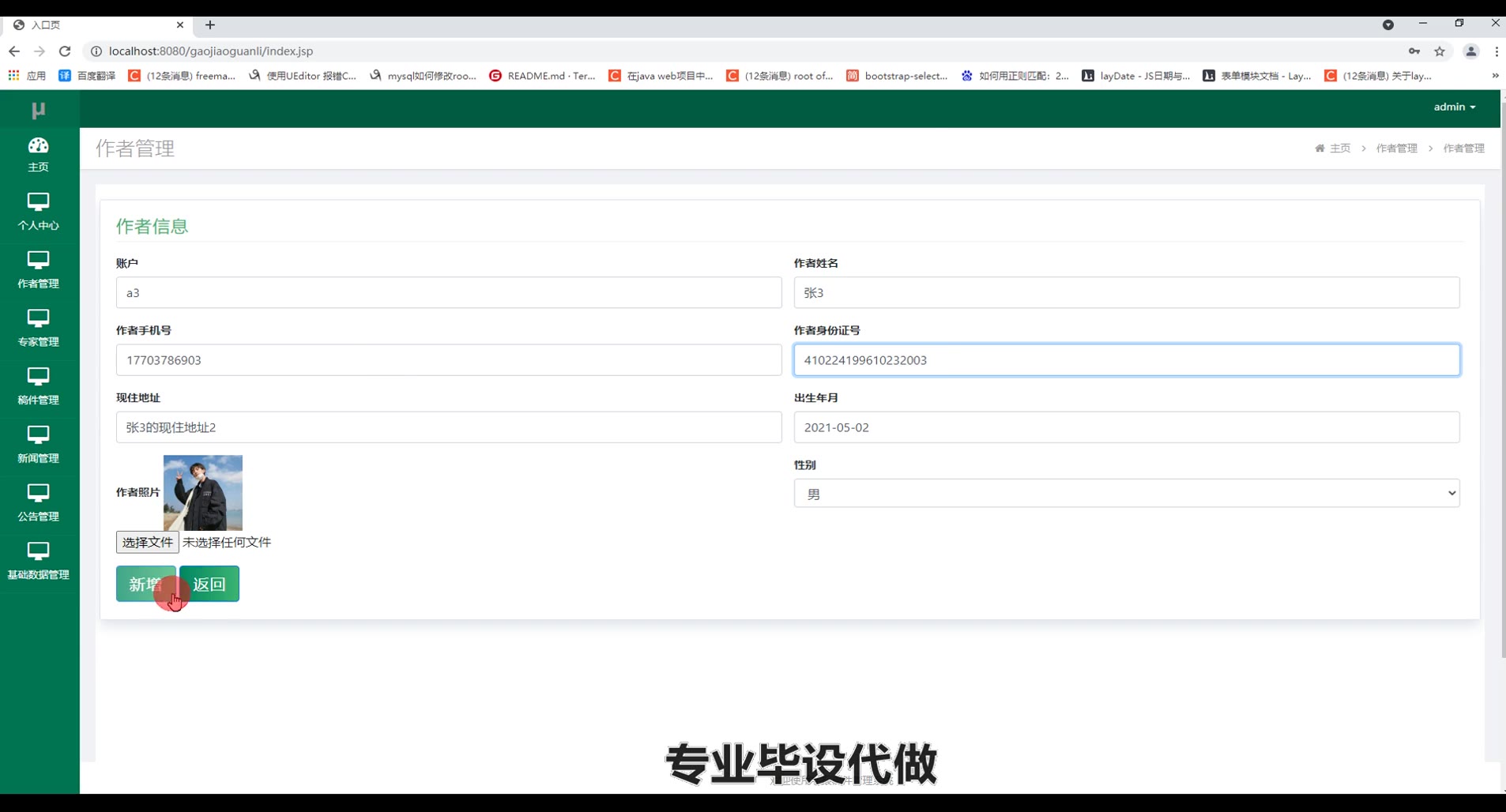1506x812 pixels.
Task: Open new browser tab
Action: pos(210,25)
